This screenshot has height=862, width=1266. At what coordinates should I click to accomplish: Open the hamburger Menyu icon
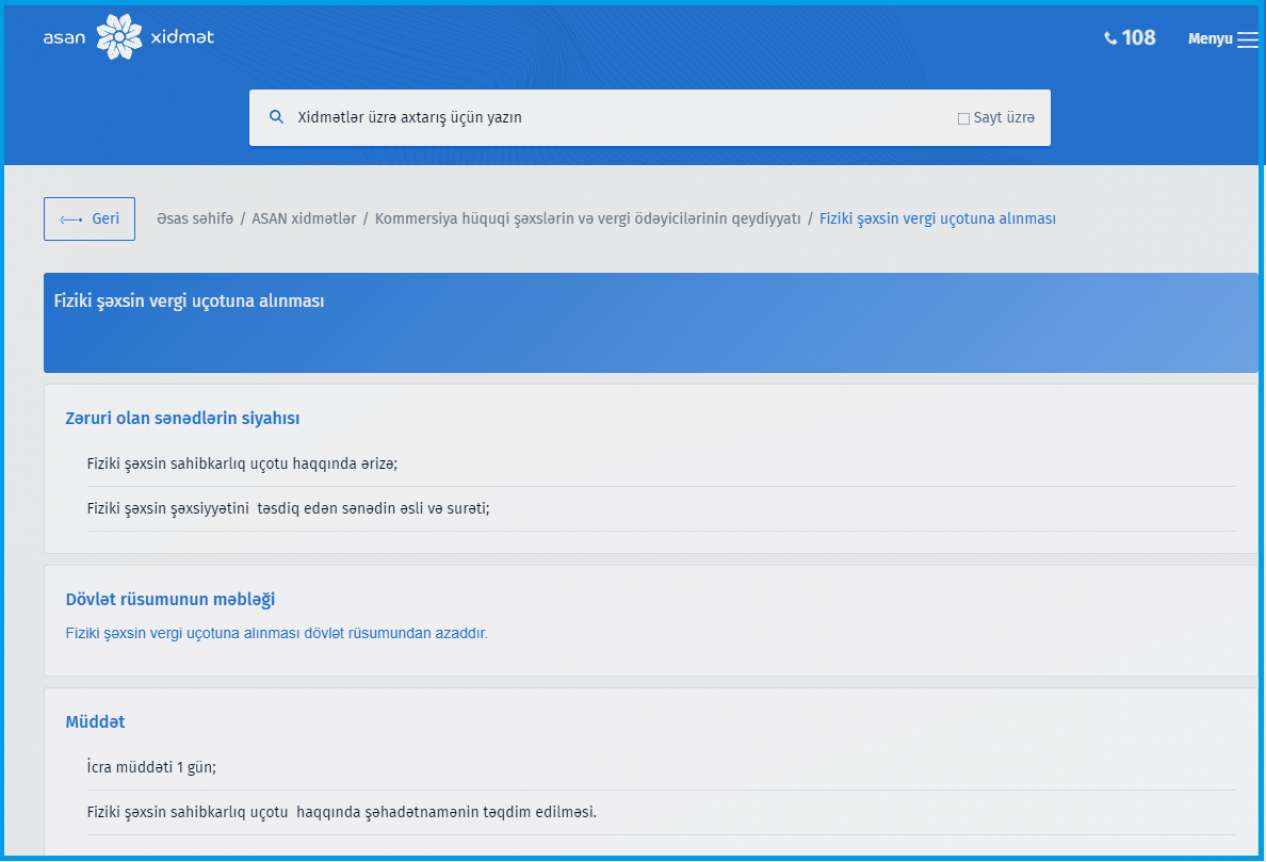(x=1247, y=40)
